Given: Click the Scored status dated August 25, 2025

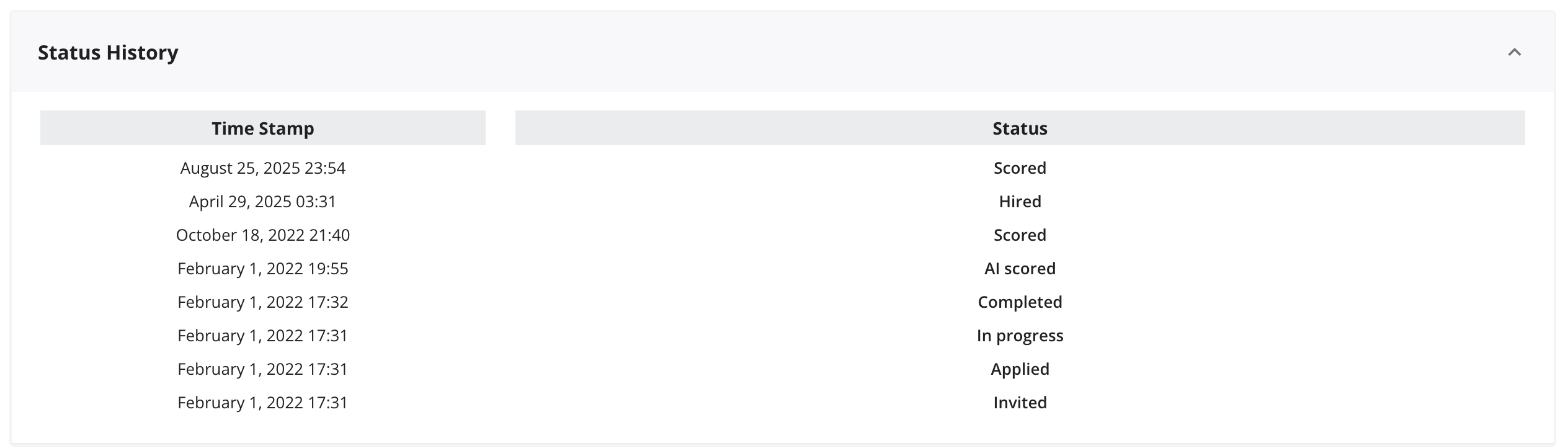Looking at the screenshot, I should tap(1019, 168).
